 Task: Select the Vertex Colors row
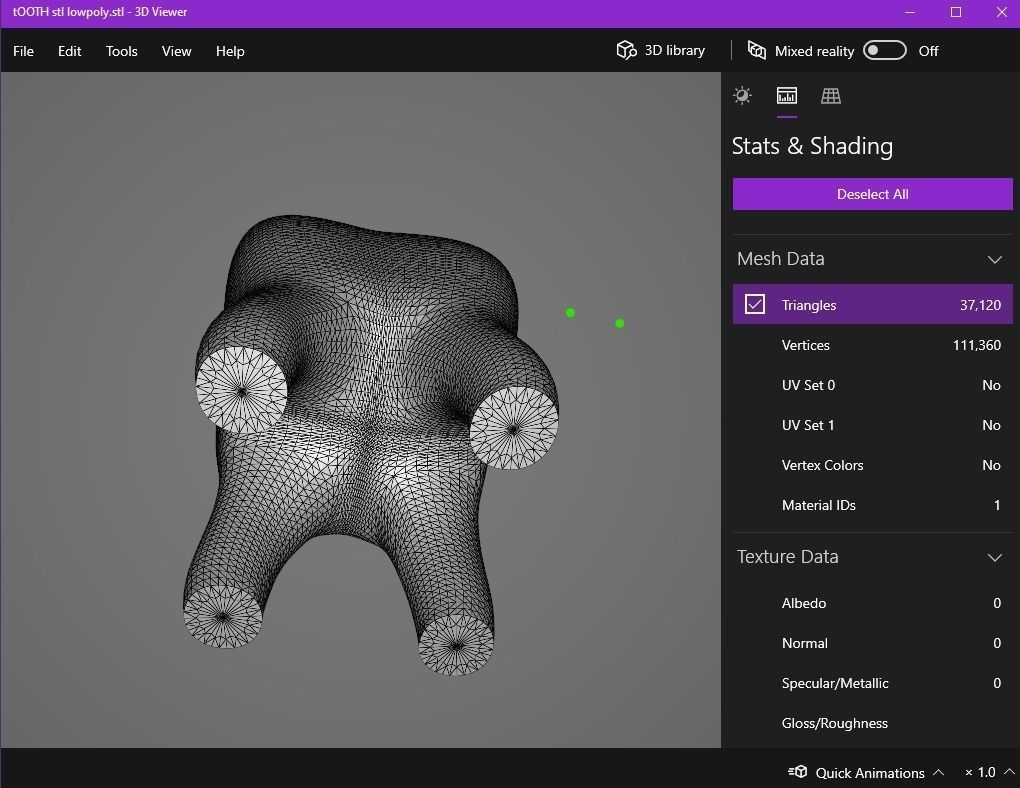point(872,465)
